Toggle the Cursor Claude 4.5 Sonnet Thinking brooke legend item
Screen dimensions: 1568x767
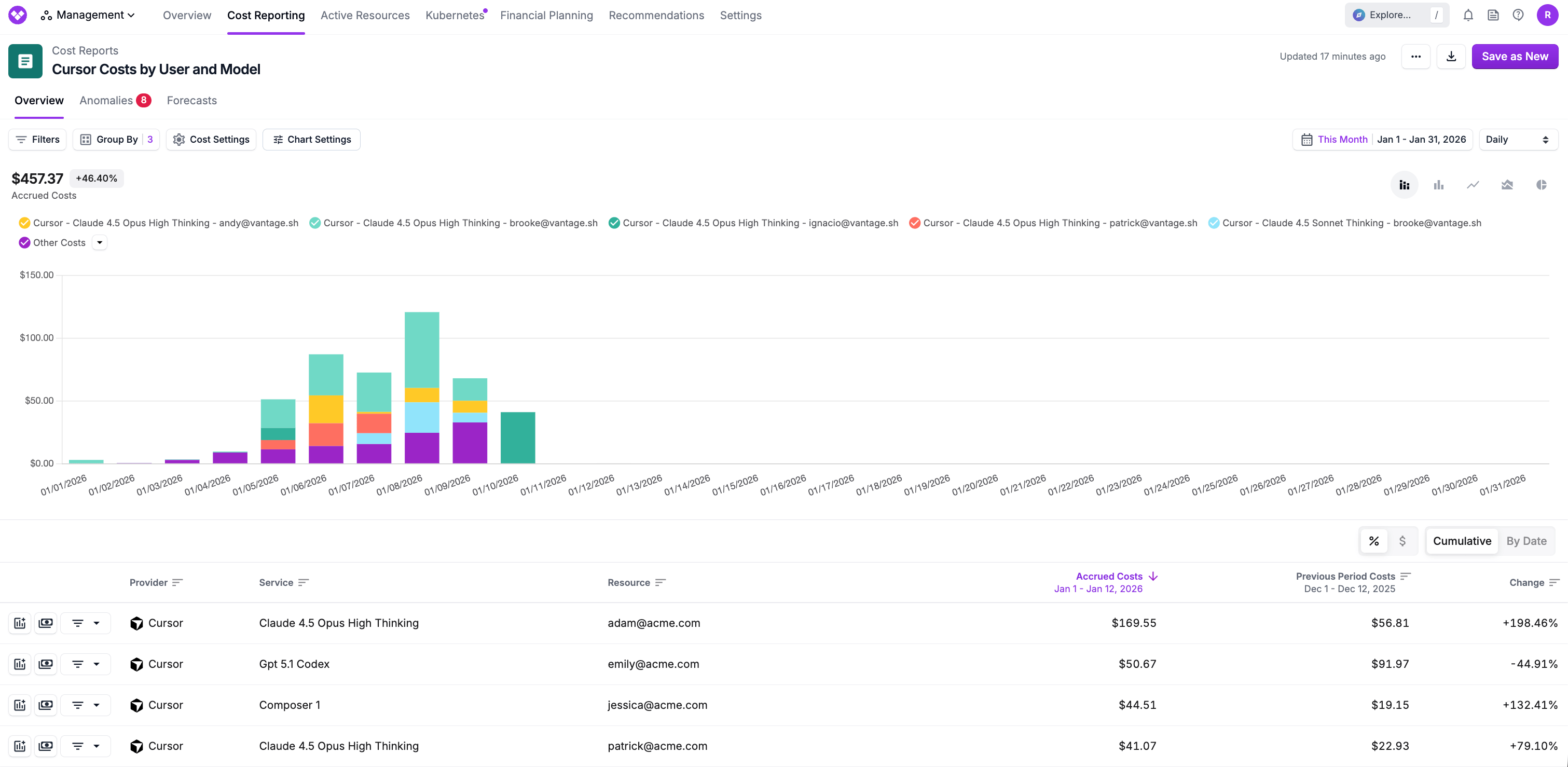coord(1214,223)
